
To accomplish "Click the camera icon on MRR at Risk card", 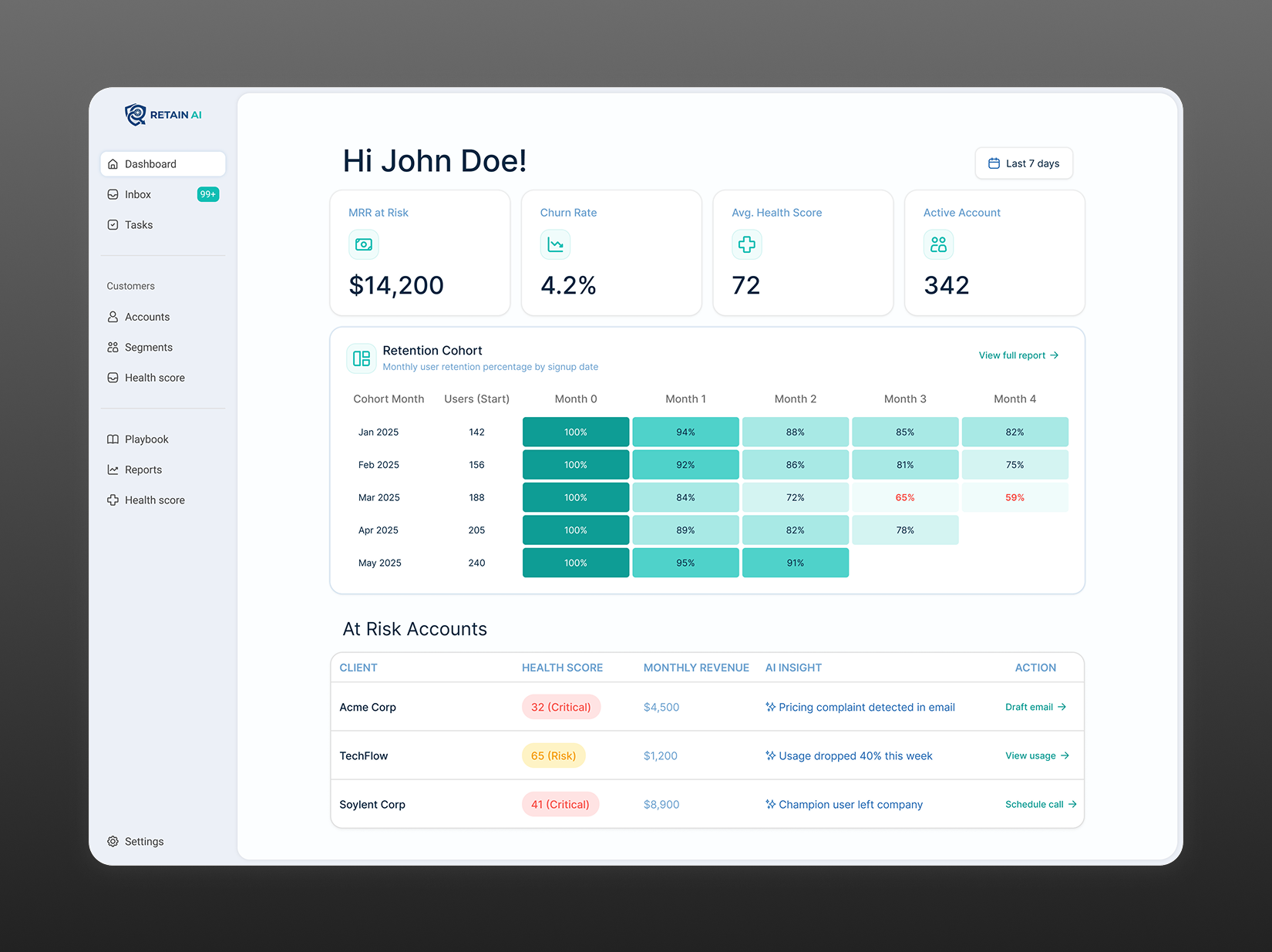I will point(363,244).
